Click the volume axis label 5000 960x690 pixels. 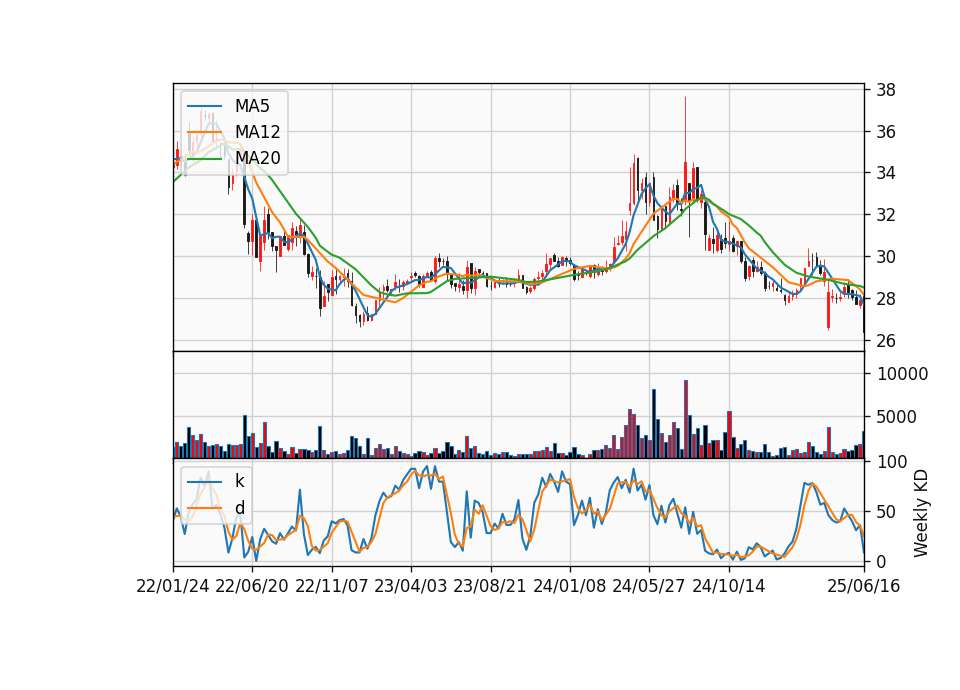(897, 417)
